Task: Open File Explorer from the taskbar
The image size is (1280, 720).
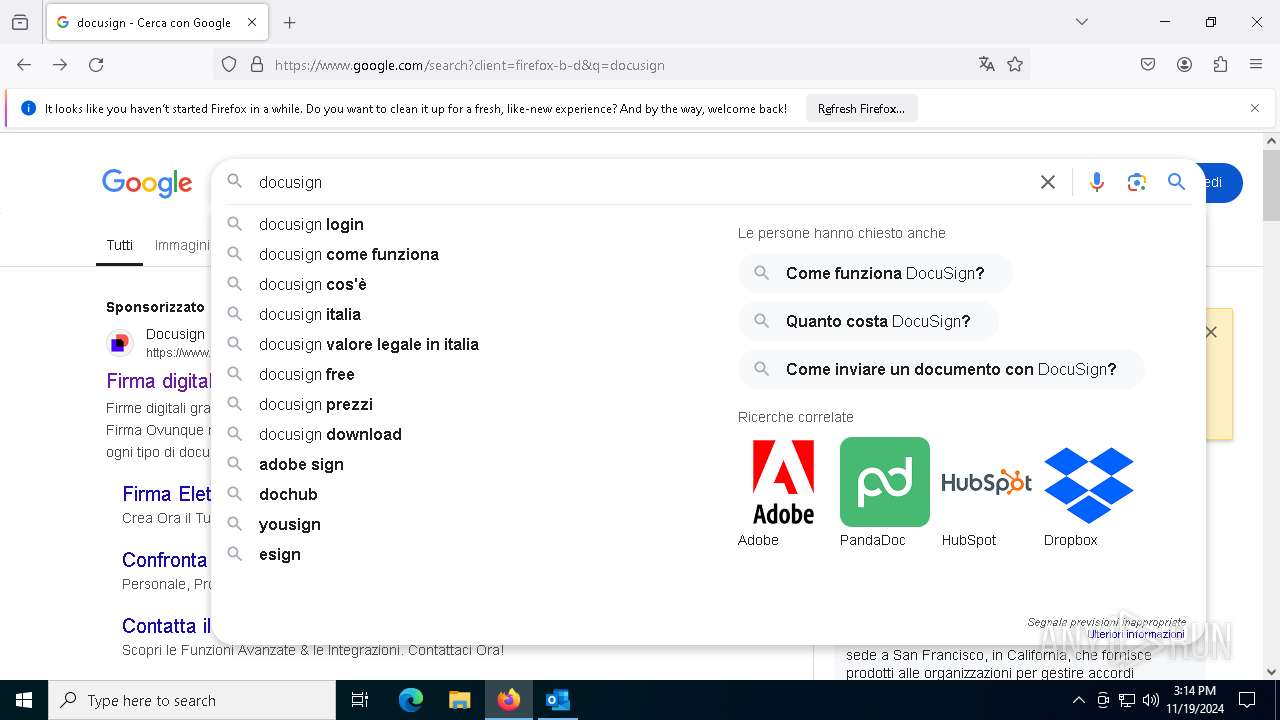Action: tap(459, 700)
